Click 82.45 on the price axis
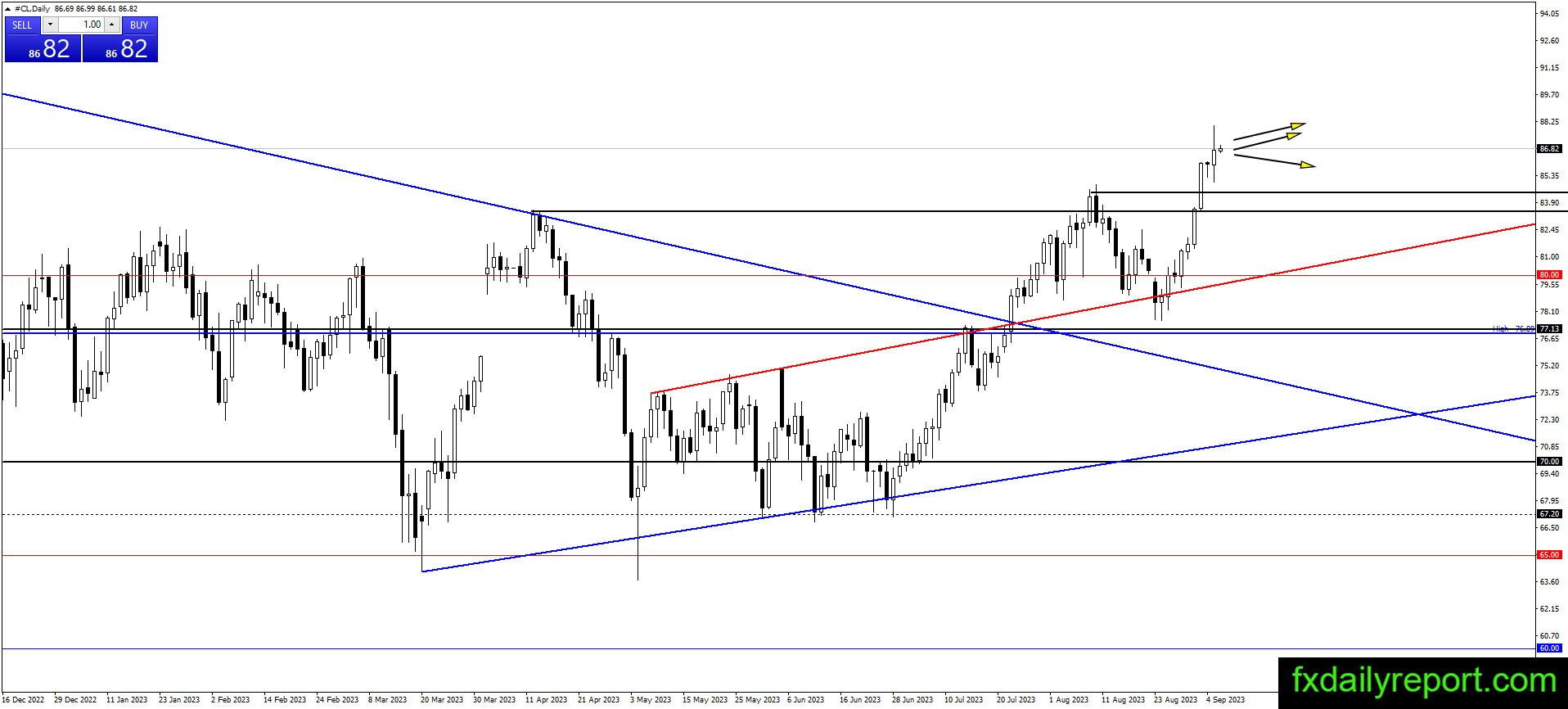1568x709 pixels. pyautogui.click(x=1549, y=230)
